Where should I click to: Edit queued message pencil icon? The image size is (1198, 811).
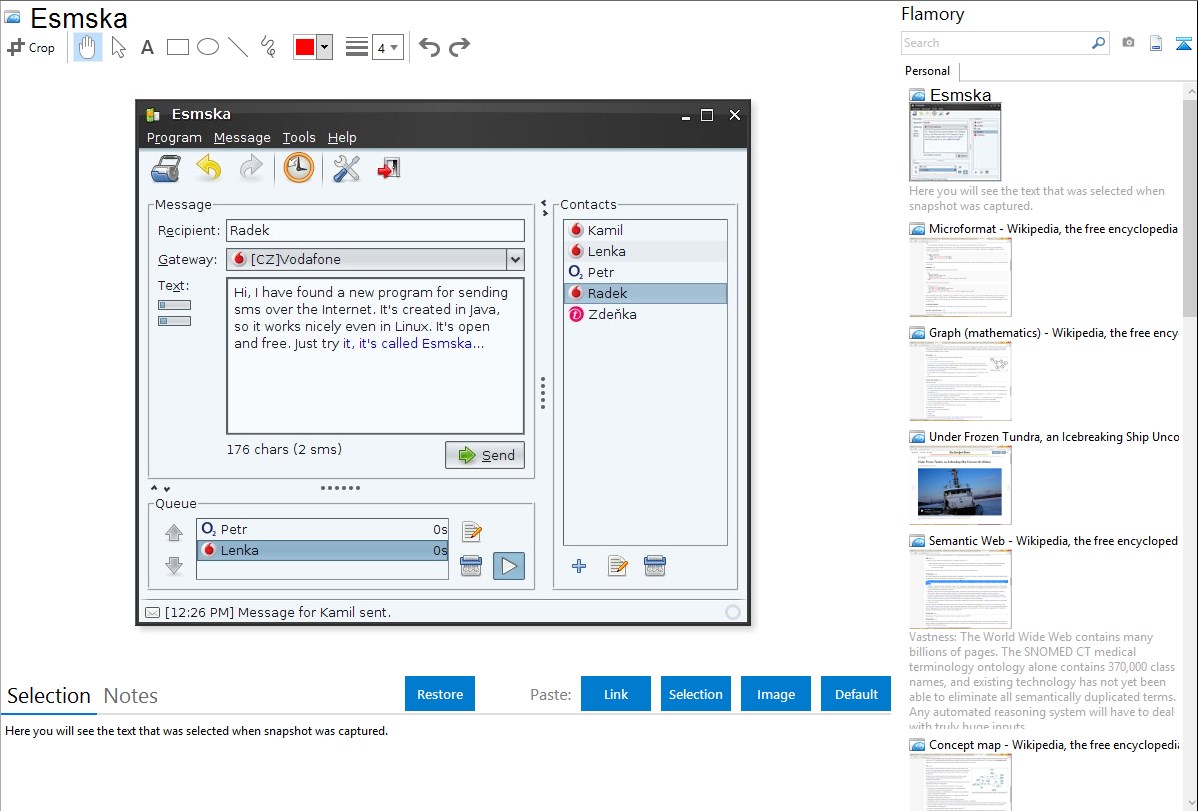[x=471, y=531]
